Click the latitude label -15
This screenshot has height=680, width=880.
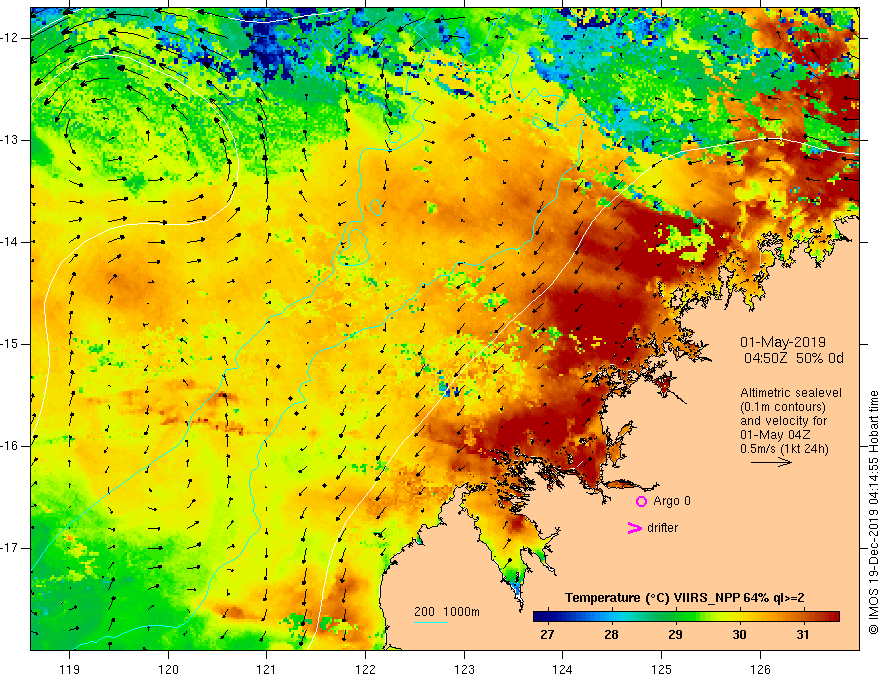point(11,344)
